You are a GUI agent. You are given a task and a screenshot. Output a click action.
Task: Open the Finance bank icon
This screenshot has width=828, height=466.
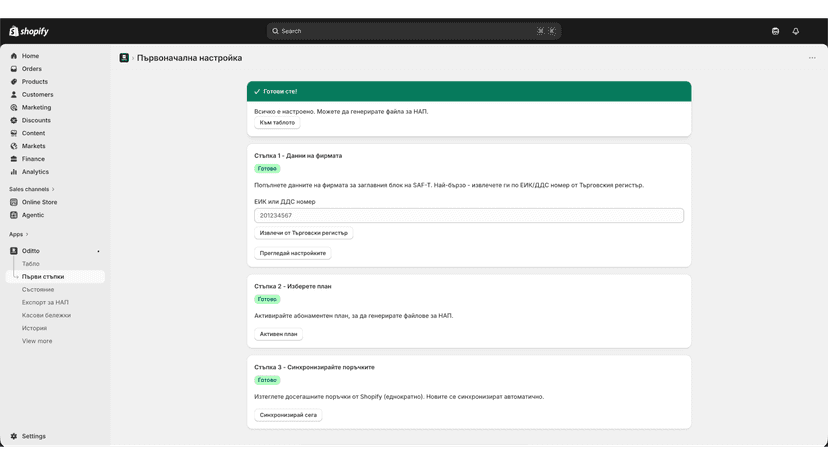coord(14,159)
